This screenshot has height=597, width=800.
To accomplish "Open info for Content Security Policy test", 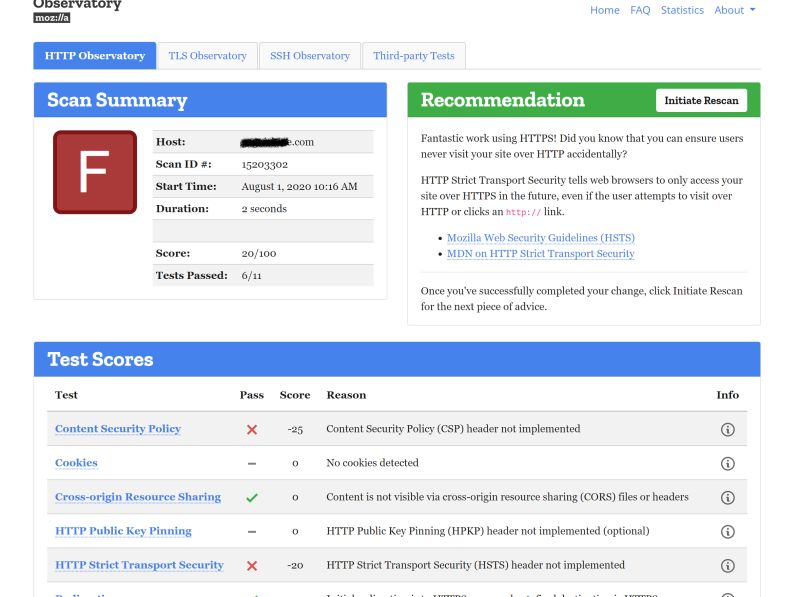I will (x=727, y=428).
